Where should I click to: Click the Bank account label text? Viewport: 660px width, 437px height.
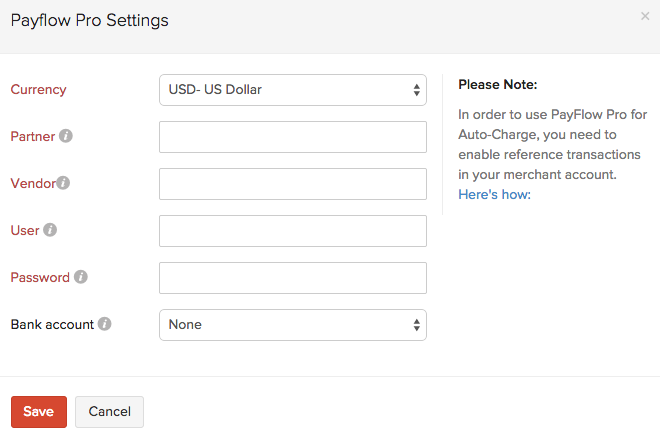tap(52, 324)
